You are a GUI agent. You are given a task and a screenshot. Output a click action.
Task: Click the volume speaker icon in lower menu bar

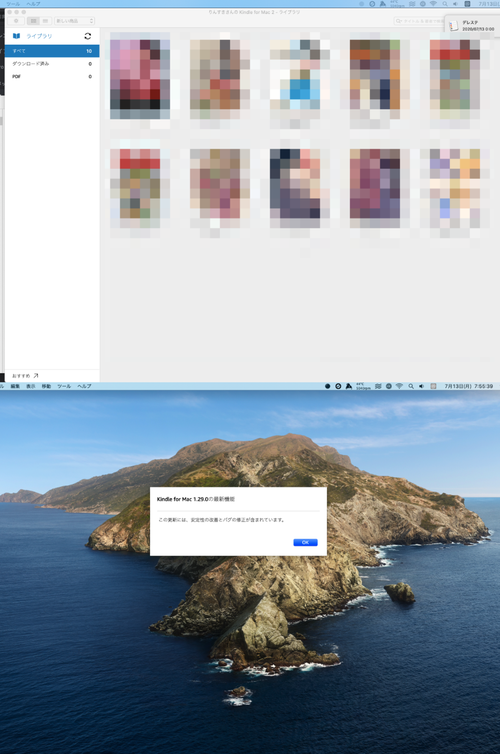[x=422, y=386]
